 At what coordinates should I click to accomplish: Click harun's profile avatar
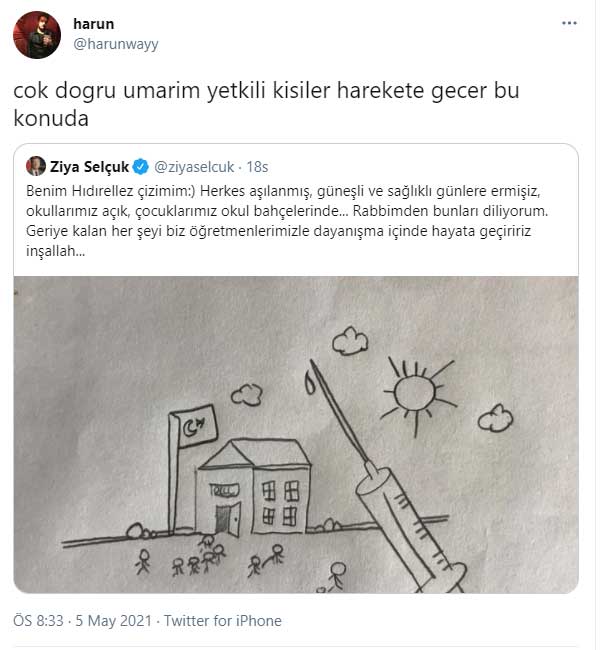pos(37,35)
